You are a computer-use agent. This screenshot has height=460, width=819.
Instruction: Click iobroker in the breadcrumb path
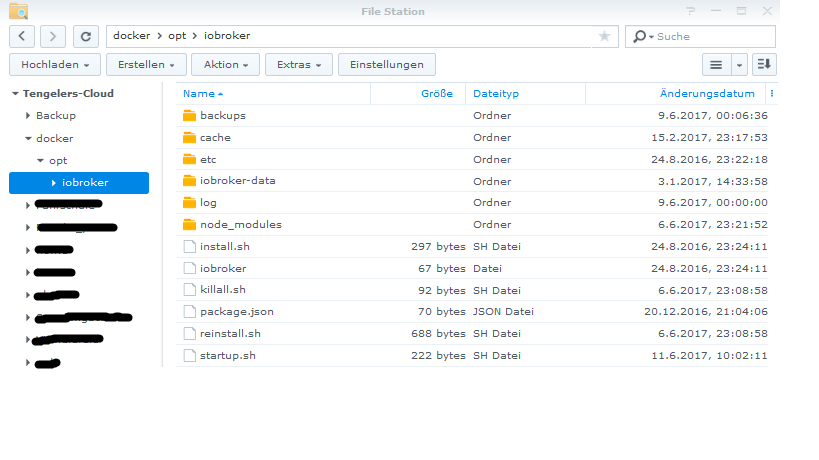[227, 36]
